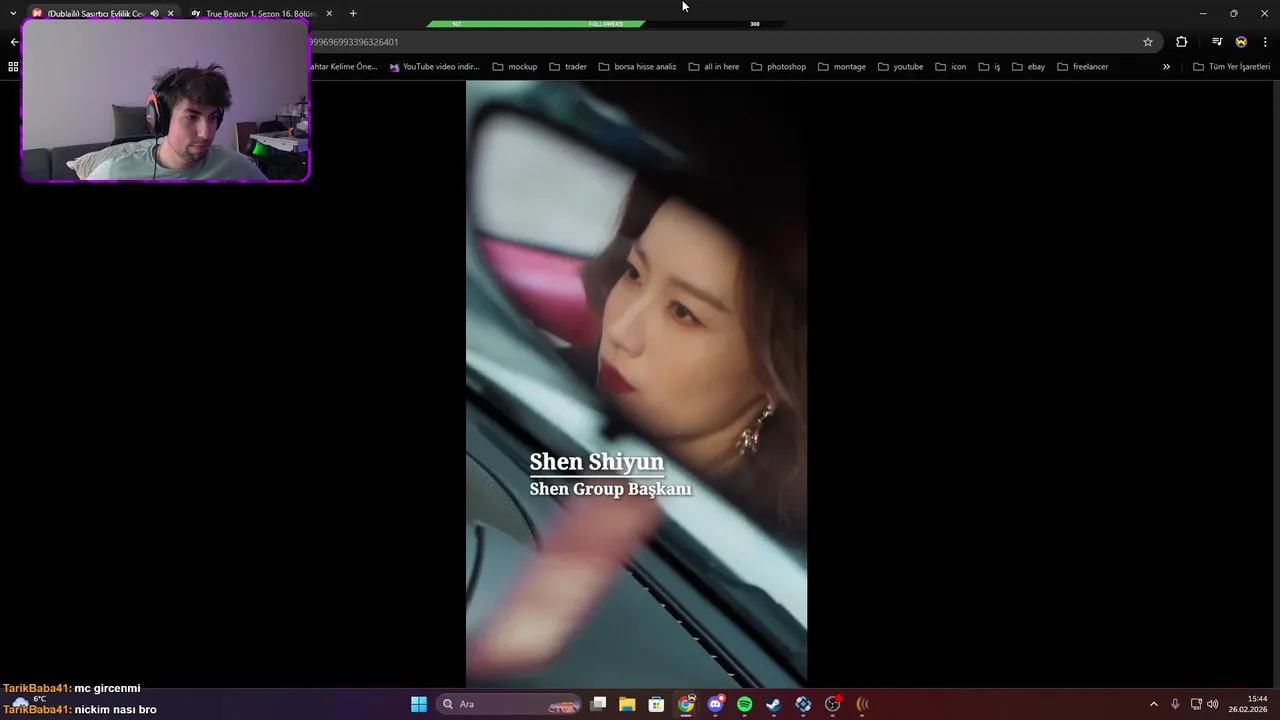Click the Shen Shiyun caption text

tap(596, 462)
